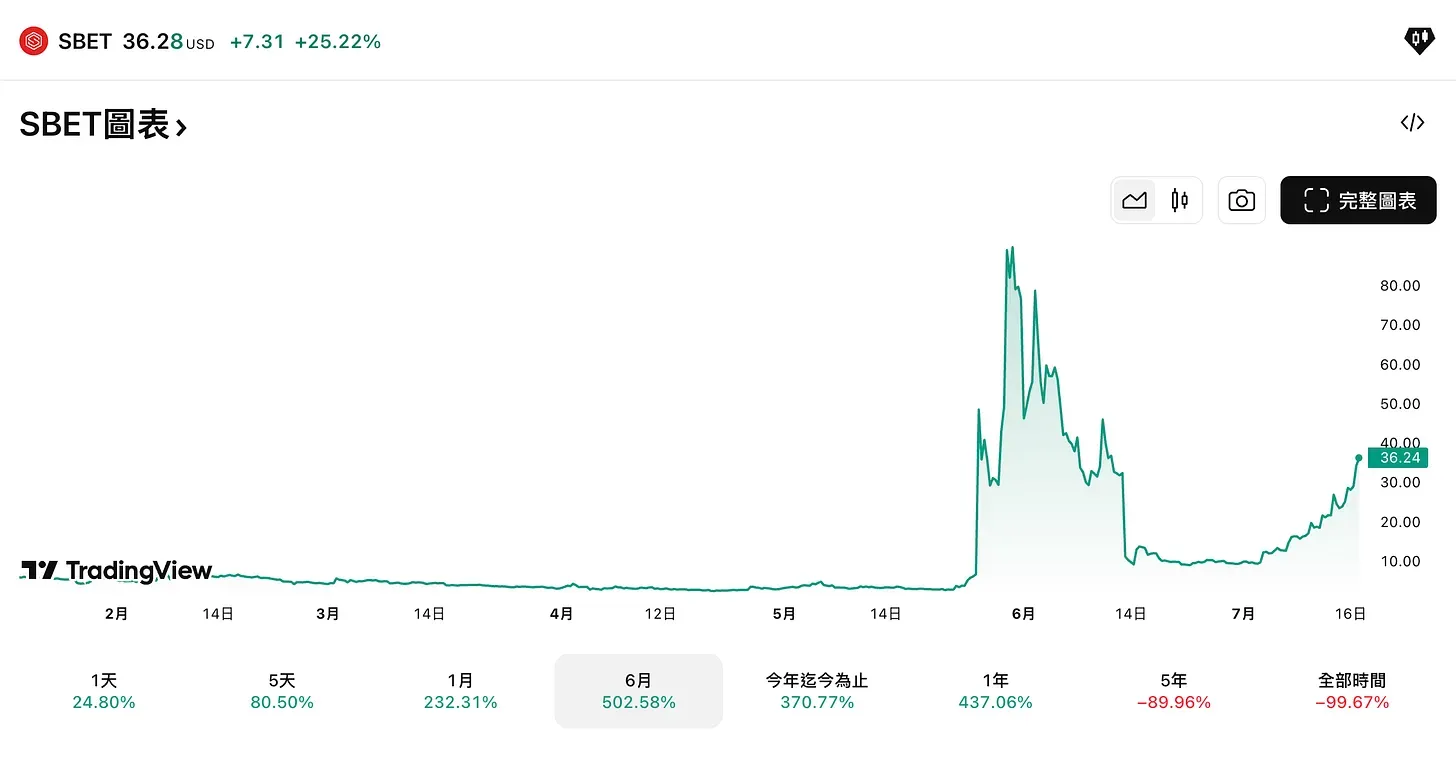Click the diamond candlestick badge icon

point(1419,40)
